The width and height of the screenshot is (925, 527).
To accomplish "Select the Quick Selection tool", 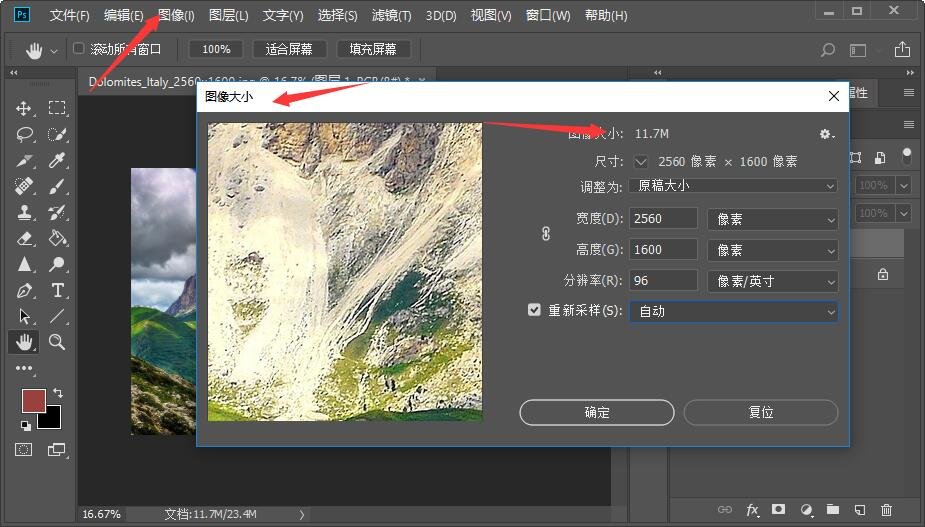I will tap(57, 135).
